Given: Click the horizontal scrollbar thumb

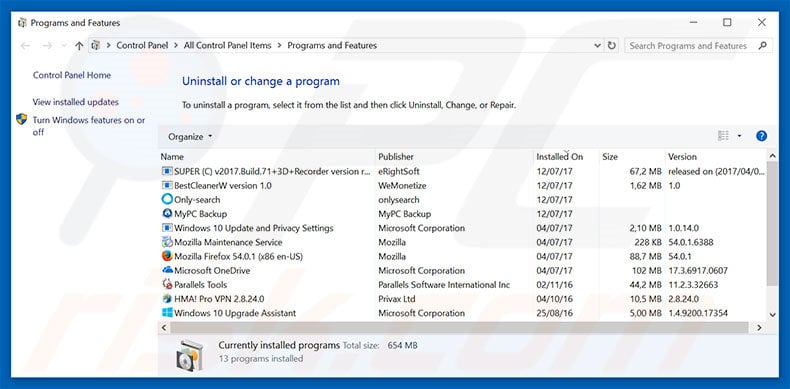Looking at the screenshot, I should [459, 328].
